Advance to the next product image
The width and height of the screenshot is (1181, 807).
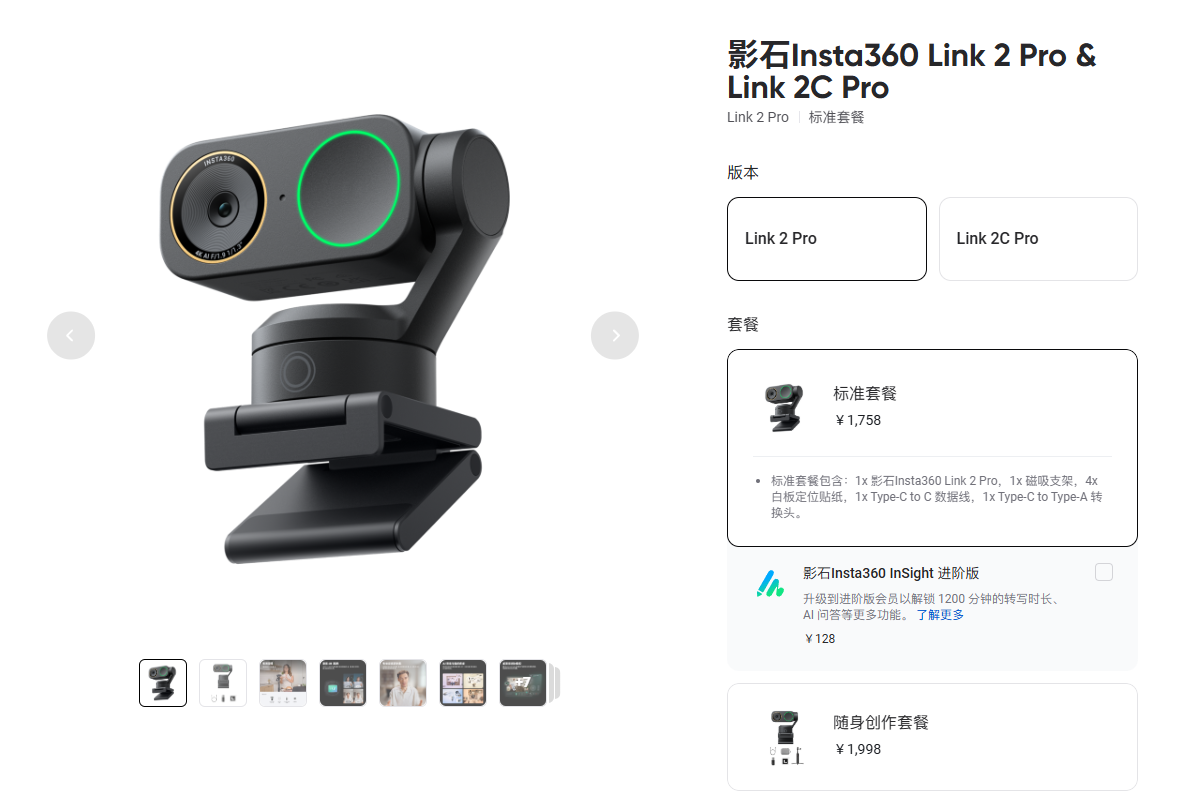pos(615,335)
